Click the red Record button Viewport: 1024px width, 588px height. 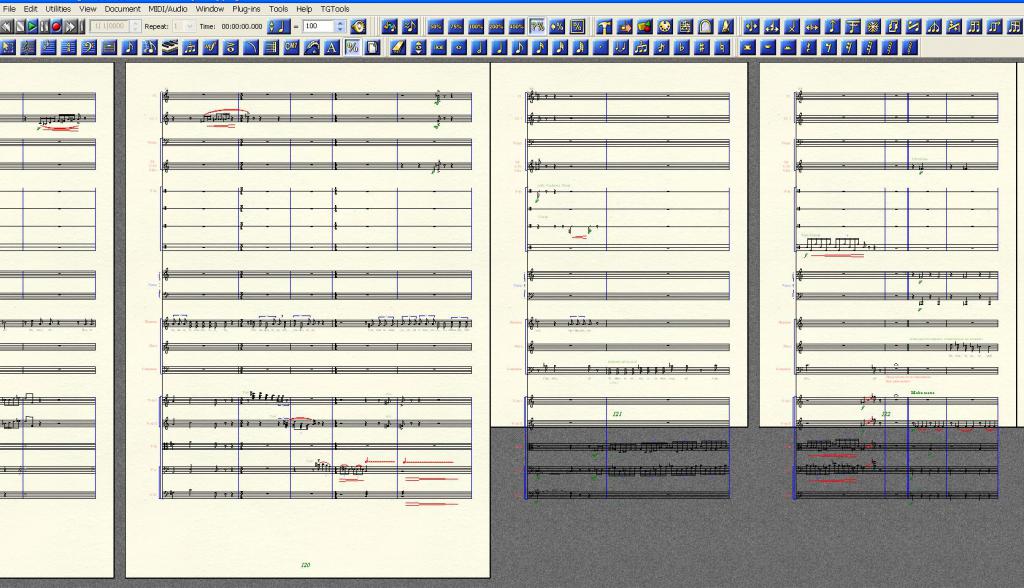(57, 26)
